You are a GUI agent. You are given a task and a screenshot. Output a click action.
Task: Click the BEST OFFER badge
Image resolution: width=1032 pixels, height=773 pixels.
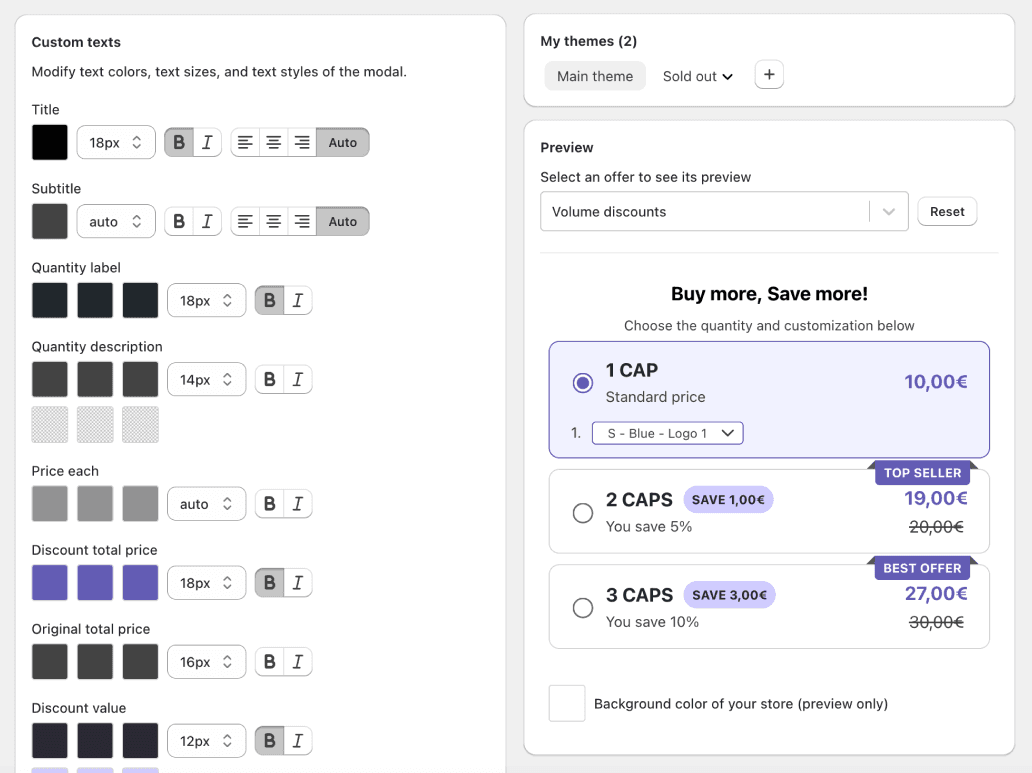pos(922,568)
